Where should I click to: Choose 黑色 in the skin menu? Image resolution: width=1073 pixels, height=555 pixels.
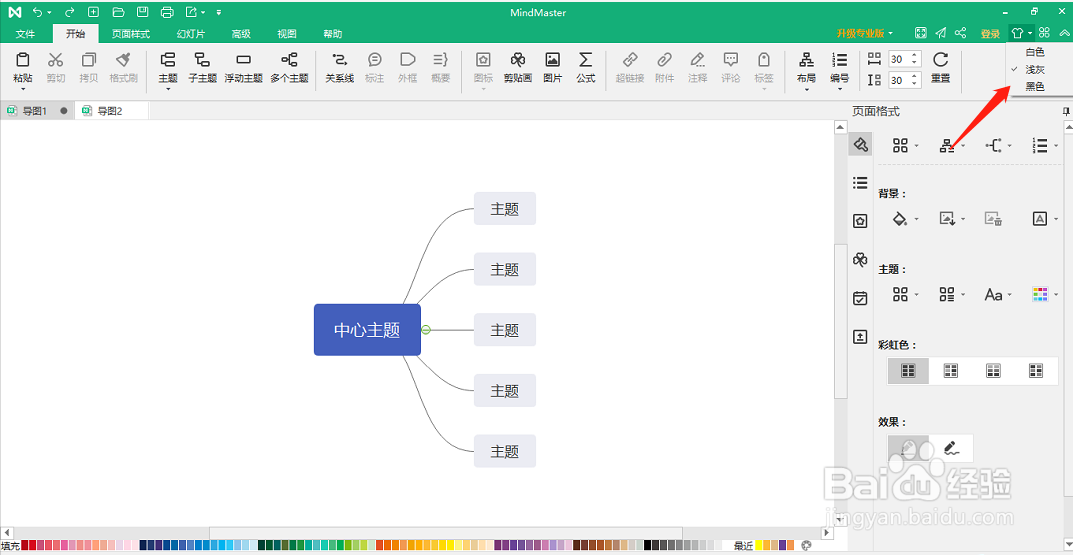point(1035,86)
